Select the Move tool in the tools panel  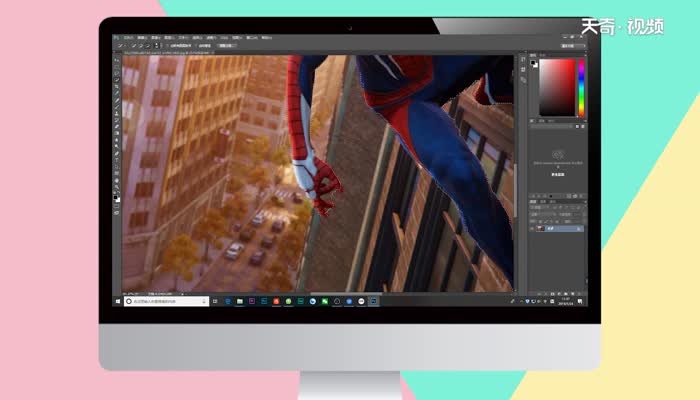coord(117,59)
